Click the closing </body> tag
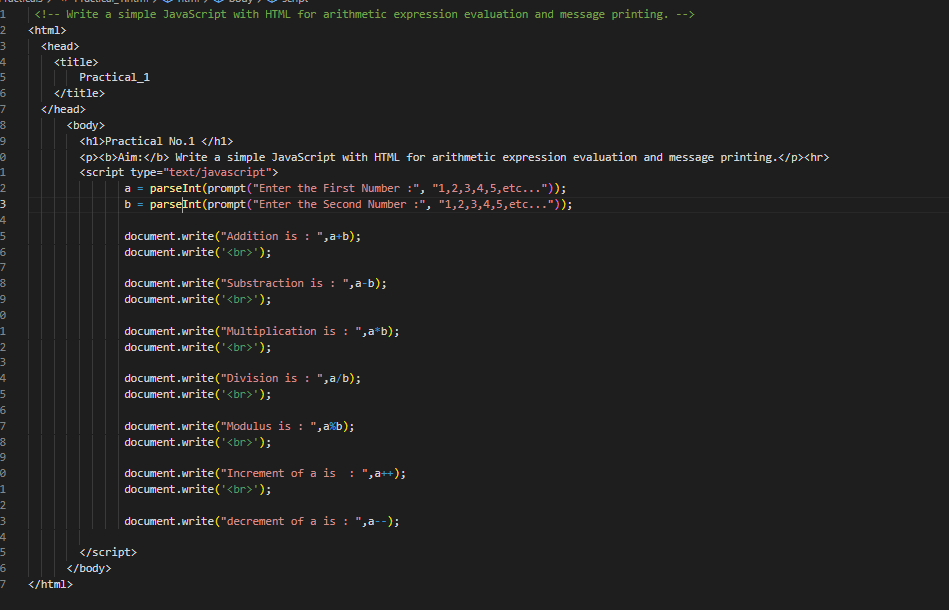This screenshot has width=949, height=610. (x=89, y=568)
